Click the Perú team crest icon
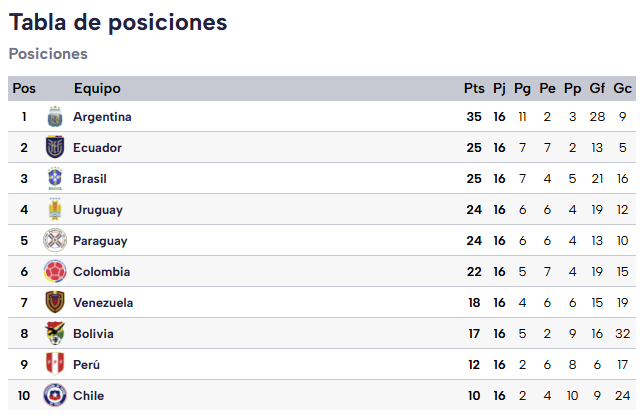 pos(55,365)
